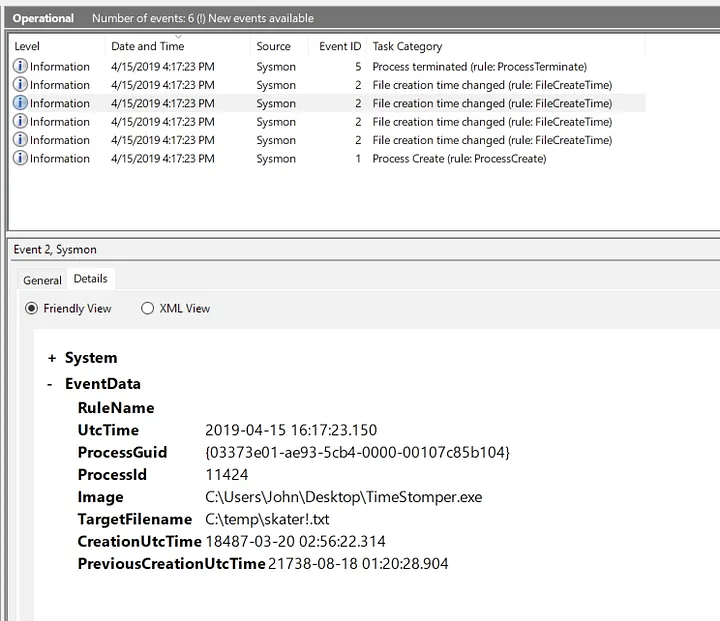The image size is (720, 621).
Task: Click the TargetFilename value C:\temp\skater!.txt
Action: pos(267,519)
